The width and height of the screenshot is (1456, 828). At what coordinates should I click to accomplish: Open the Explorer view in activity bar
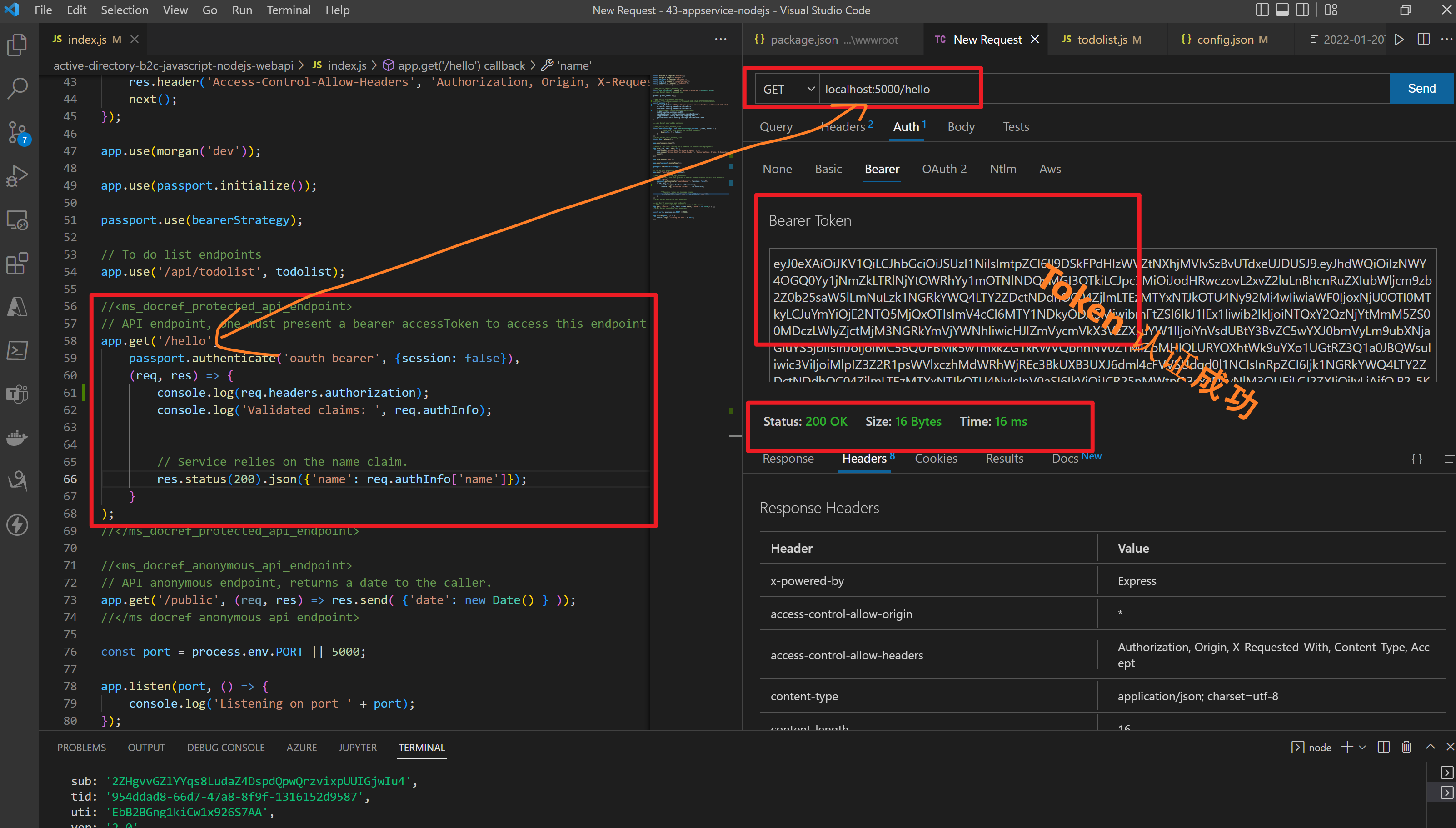17,45
